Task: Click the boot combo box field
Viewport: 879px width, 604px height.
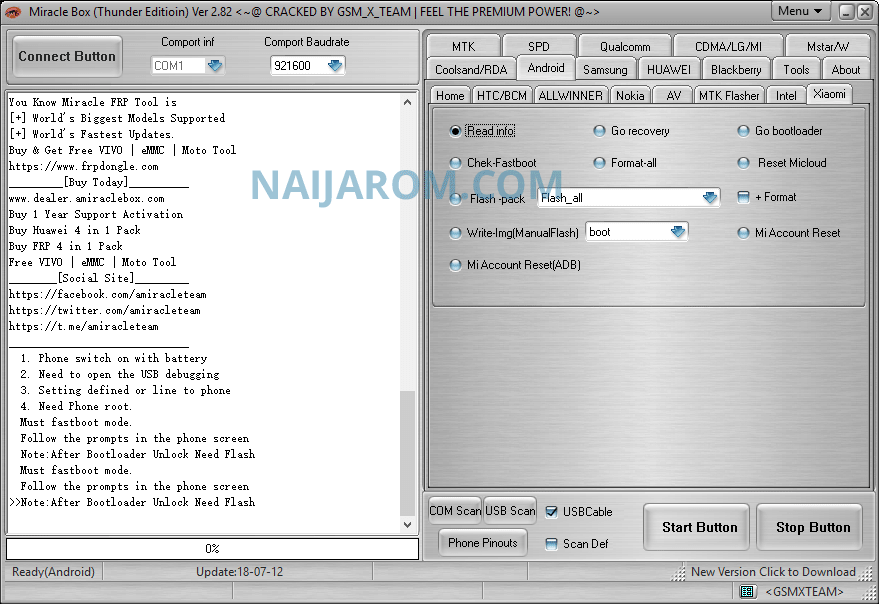Action: [637, 232]
